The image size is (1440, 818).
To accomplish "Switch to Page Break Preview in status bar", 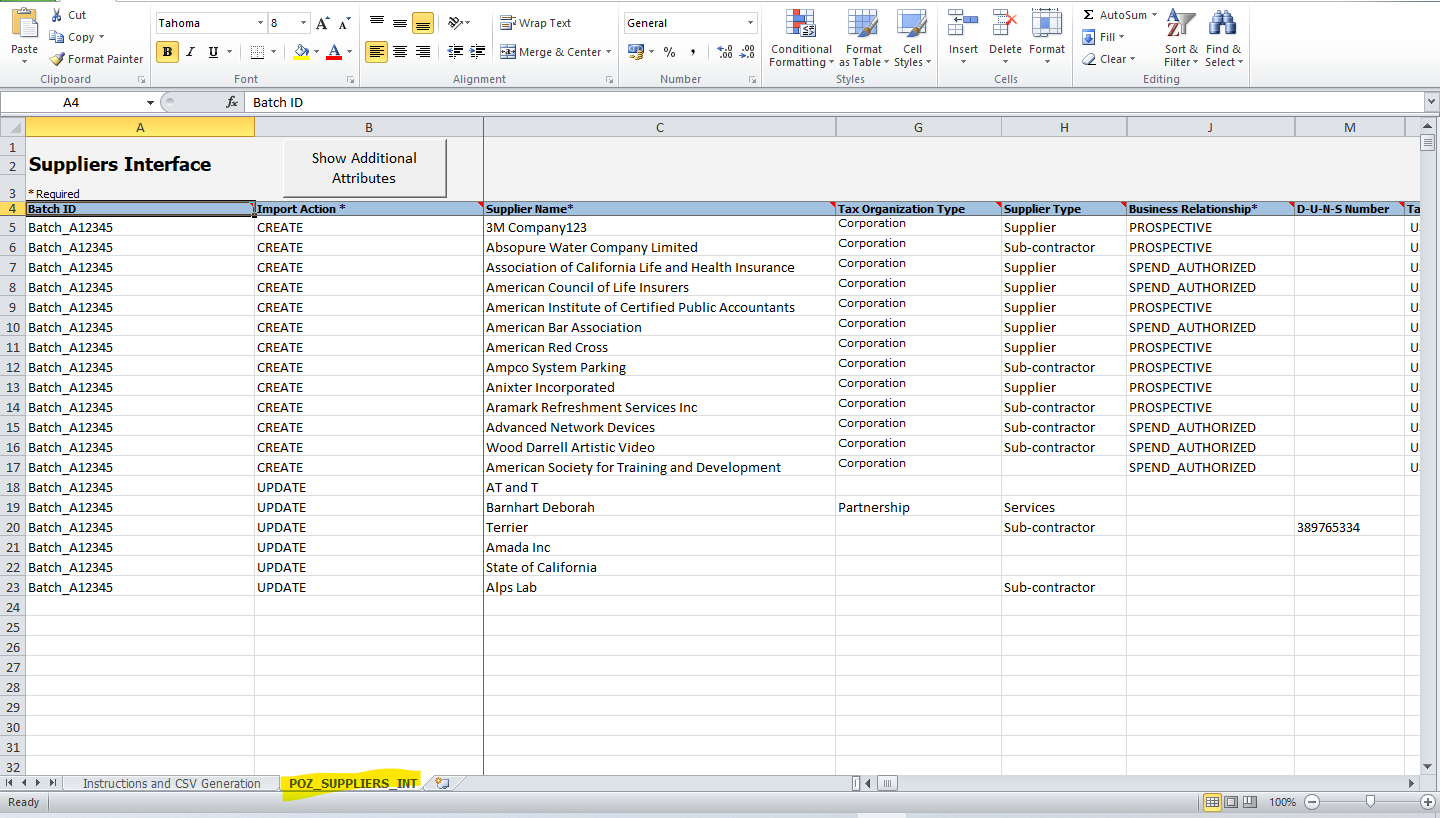I will click(x=1250, y=802).
